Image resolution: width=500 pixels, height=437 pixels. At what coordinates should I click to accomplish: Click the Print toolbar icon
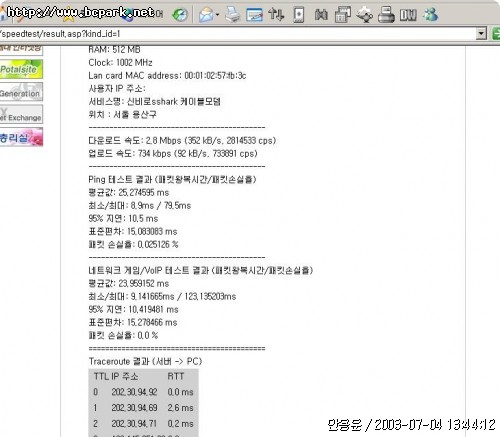[232, 15]
